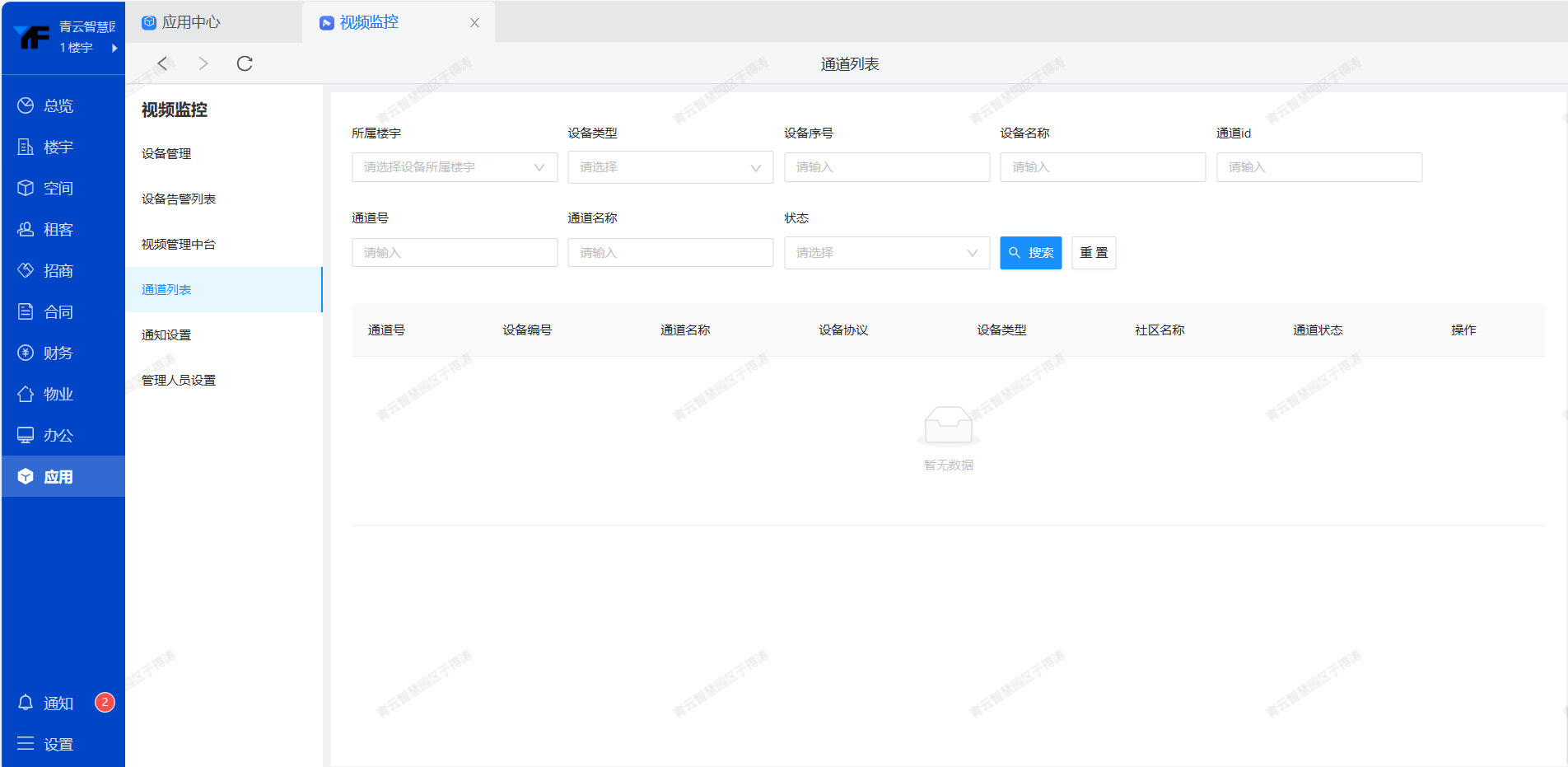Expand the 1楼宇 project switcher arrow

tap(114, 48)
